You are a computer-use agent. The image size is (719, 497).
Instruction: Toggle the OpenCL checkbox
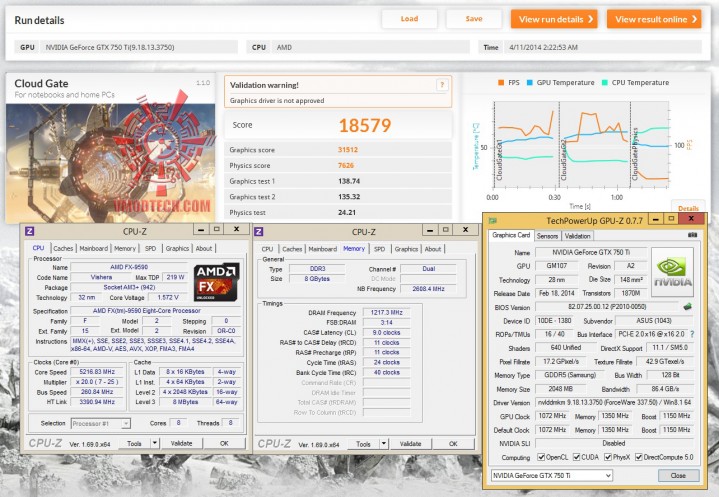point(541,457)
